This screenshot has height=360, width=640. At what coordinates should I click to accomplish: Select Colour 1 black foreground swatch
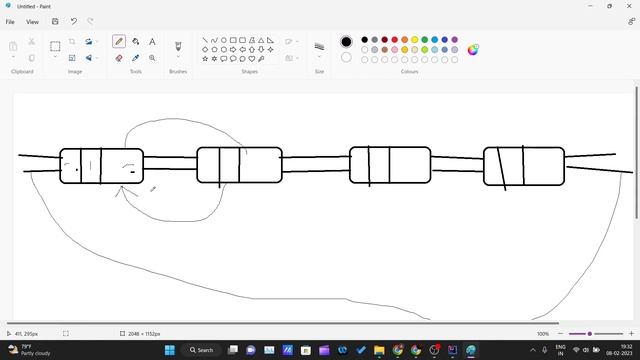346,41
